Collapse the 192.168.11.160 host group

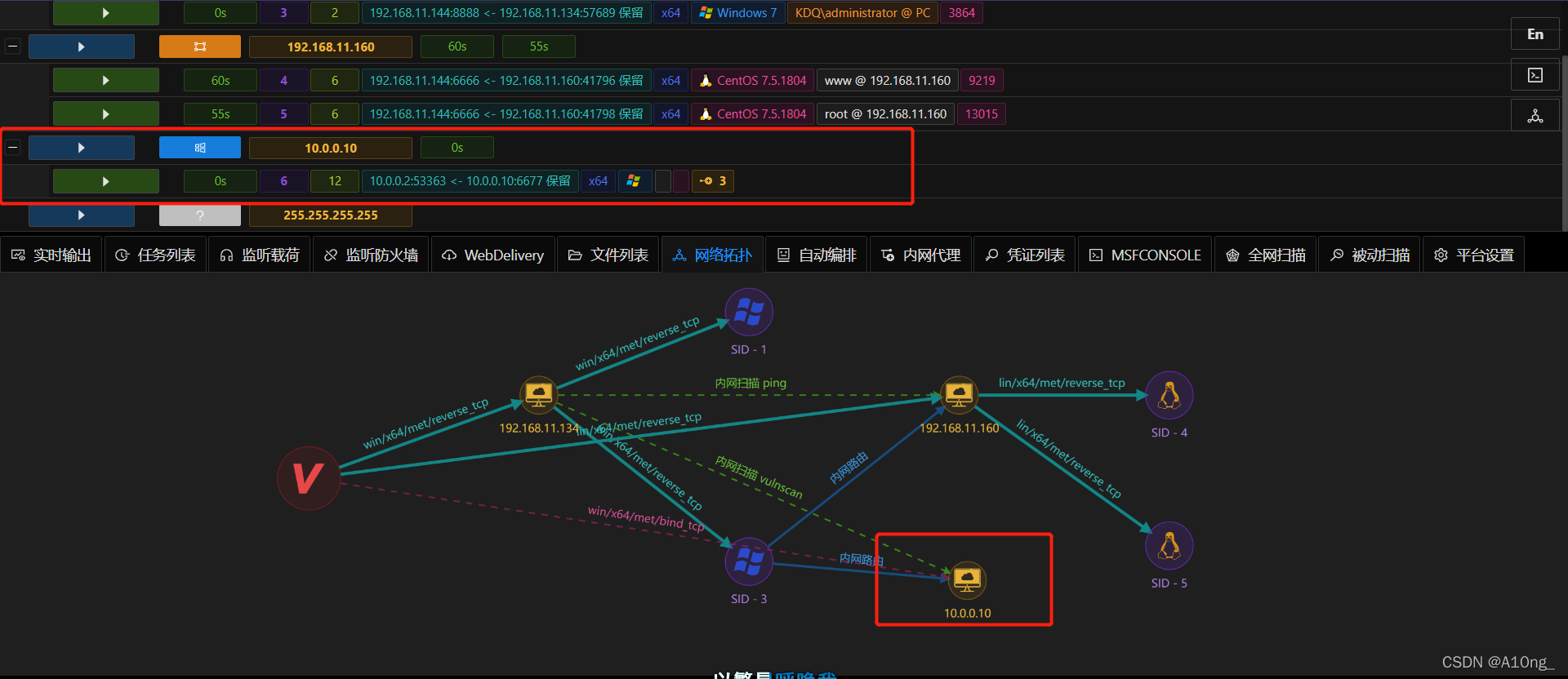tap(13, 47)
